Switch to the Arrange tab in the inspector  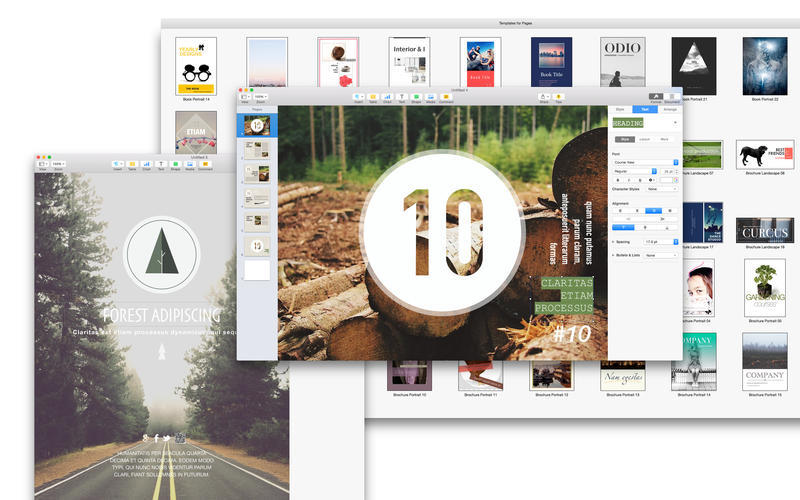click(x=669, y=108)
